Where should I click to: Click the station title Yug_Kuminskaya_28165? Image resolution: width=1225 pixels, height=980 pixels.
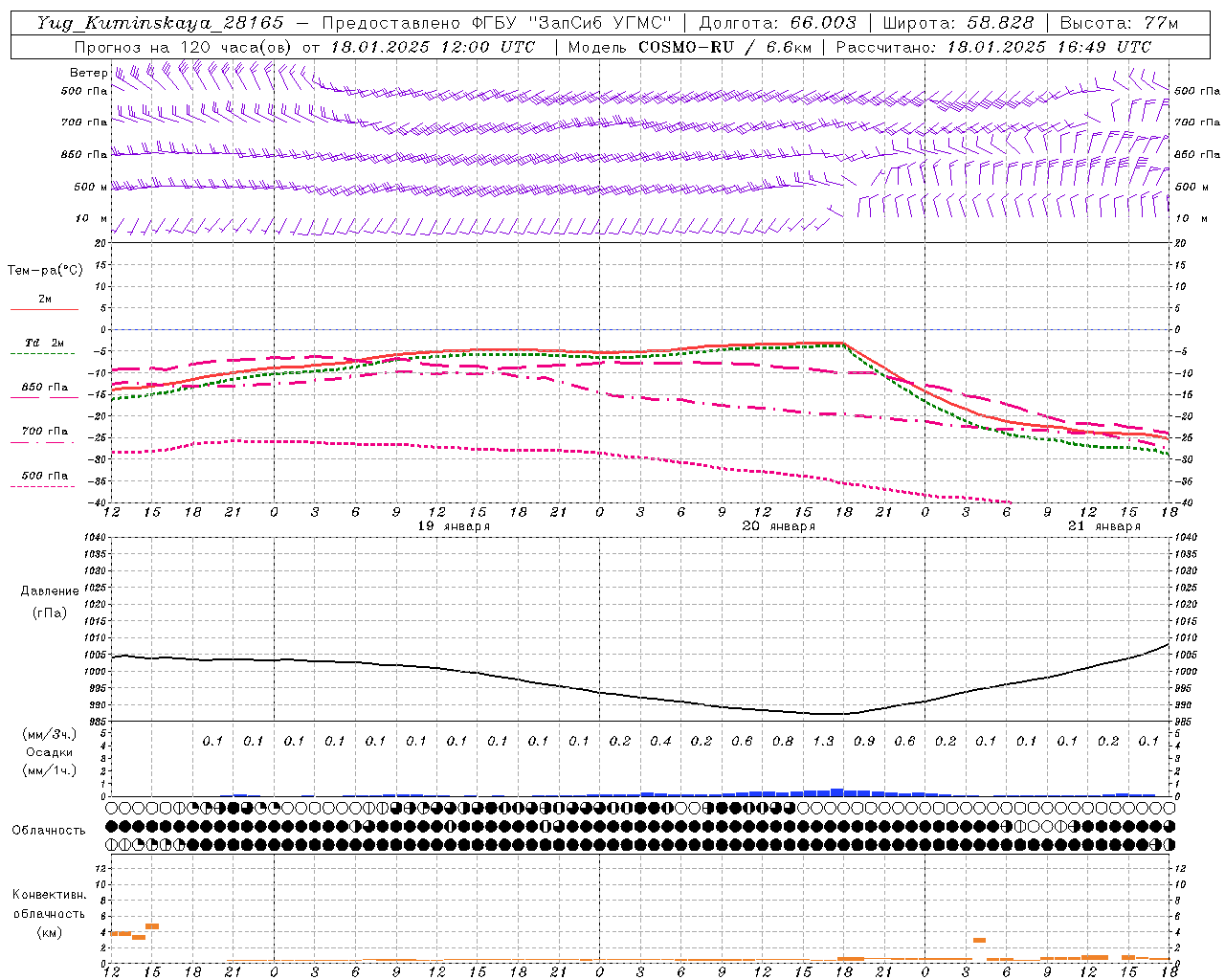tap(160, 23)
